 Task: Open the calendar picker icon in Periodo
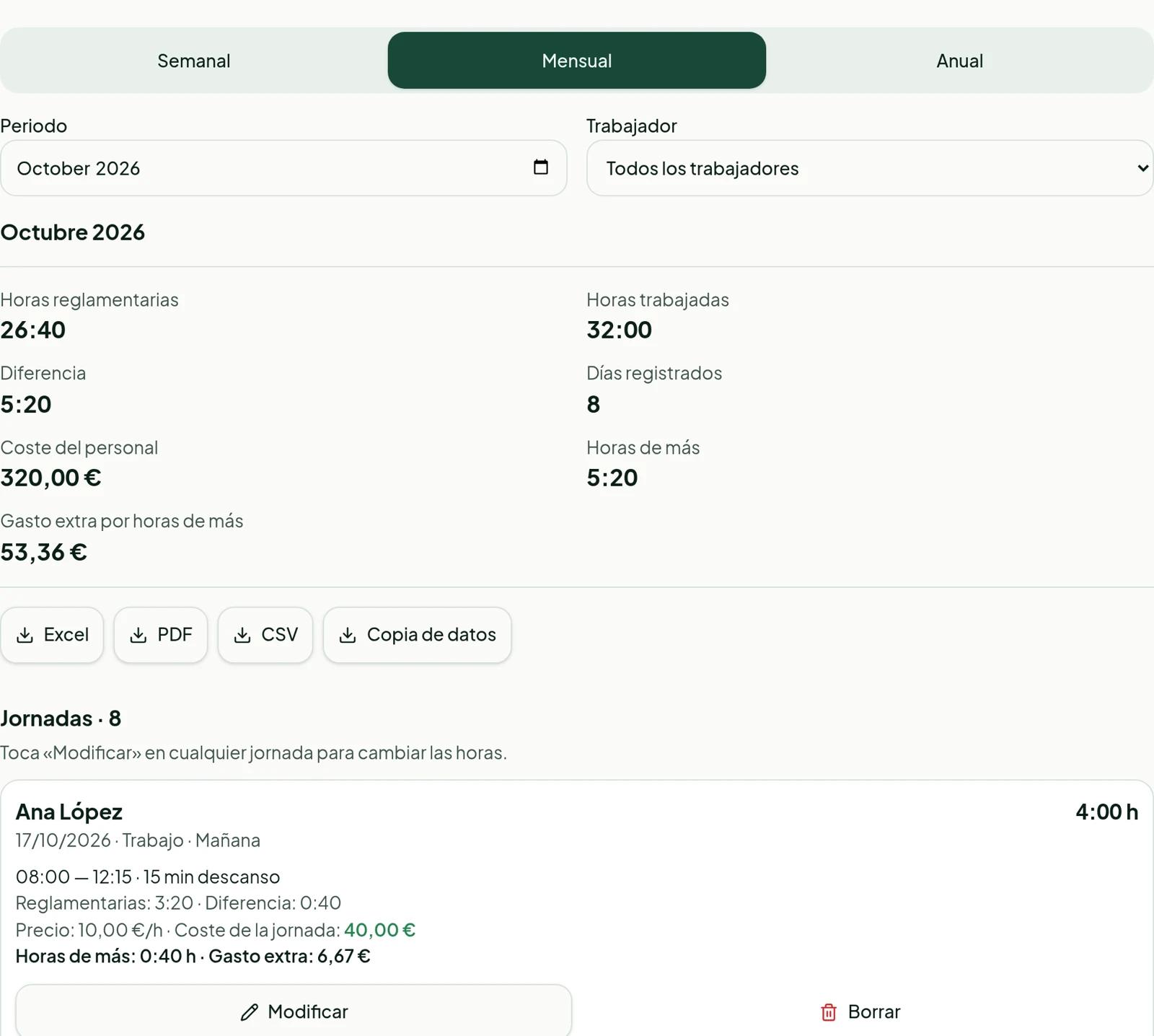[x=540, y=167]
